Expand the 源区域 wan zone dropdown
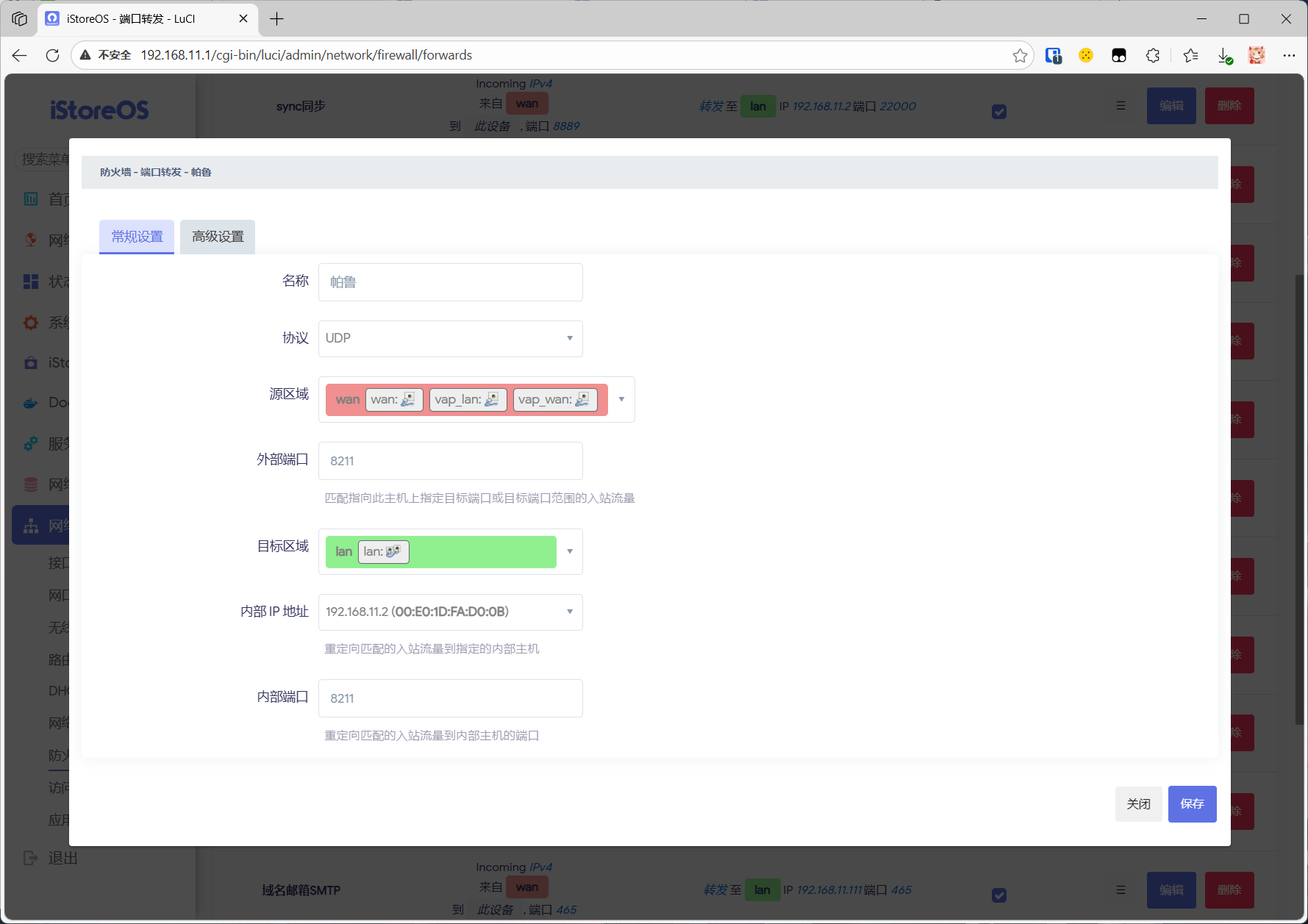The height and width of the screenshot is (924, 1308). pyautogui.click(x=621, y=399)
